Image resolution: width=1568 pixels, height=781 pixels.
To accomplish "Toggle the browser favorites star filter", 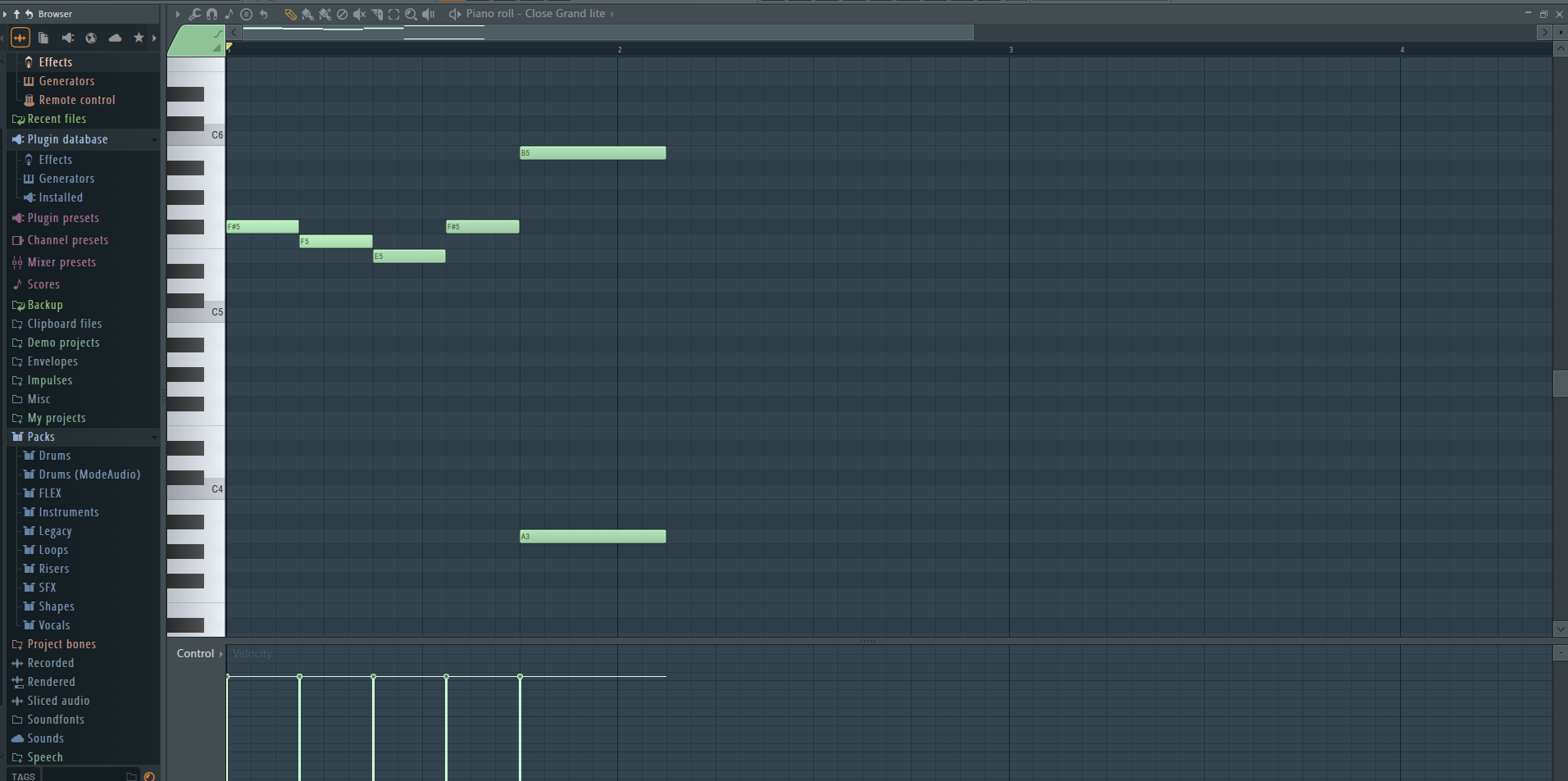I will tap(139, 38).
